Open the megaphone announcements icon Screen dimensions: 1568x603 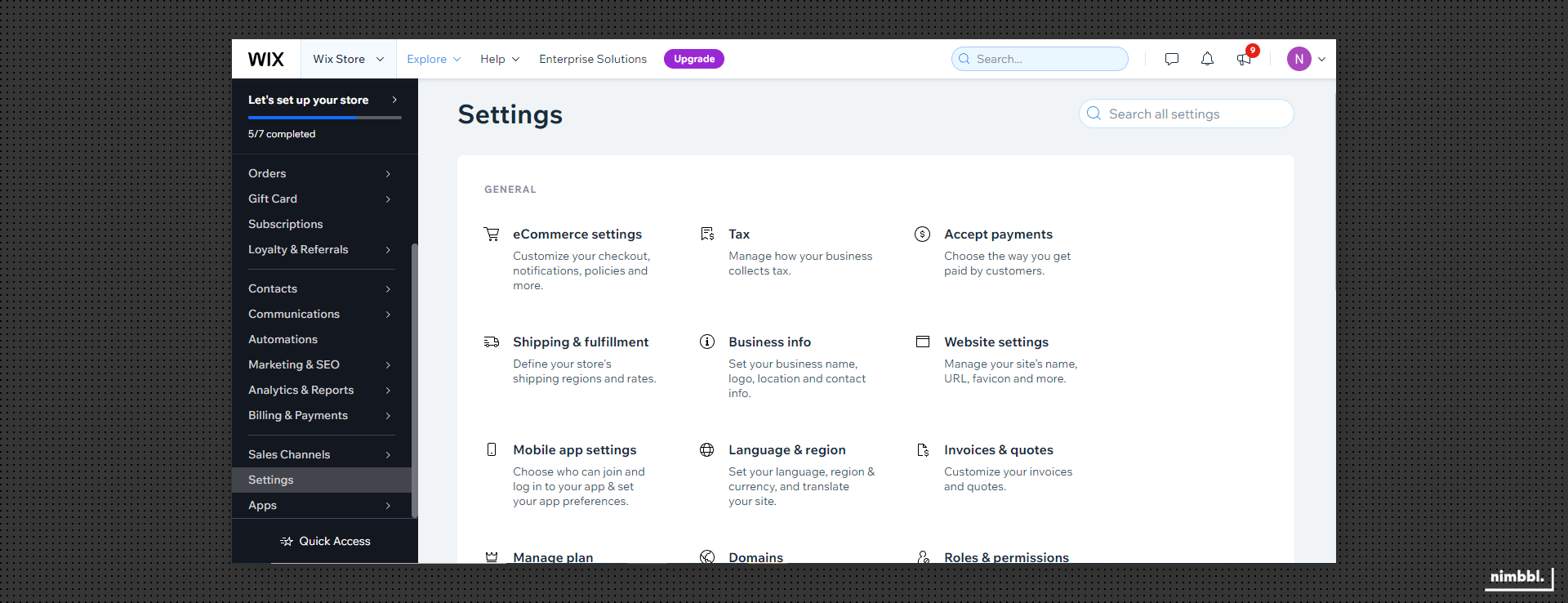(1244, 59)
